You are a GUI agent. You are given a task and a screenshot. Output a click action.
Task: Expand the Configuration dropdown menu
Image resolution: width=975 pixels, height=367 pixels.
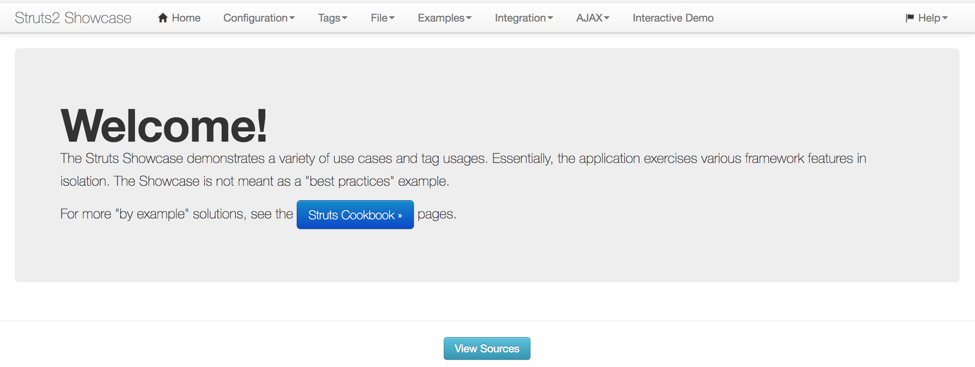(x=259, y=18)
